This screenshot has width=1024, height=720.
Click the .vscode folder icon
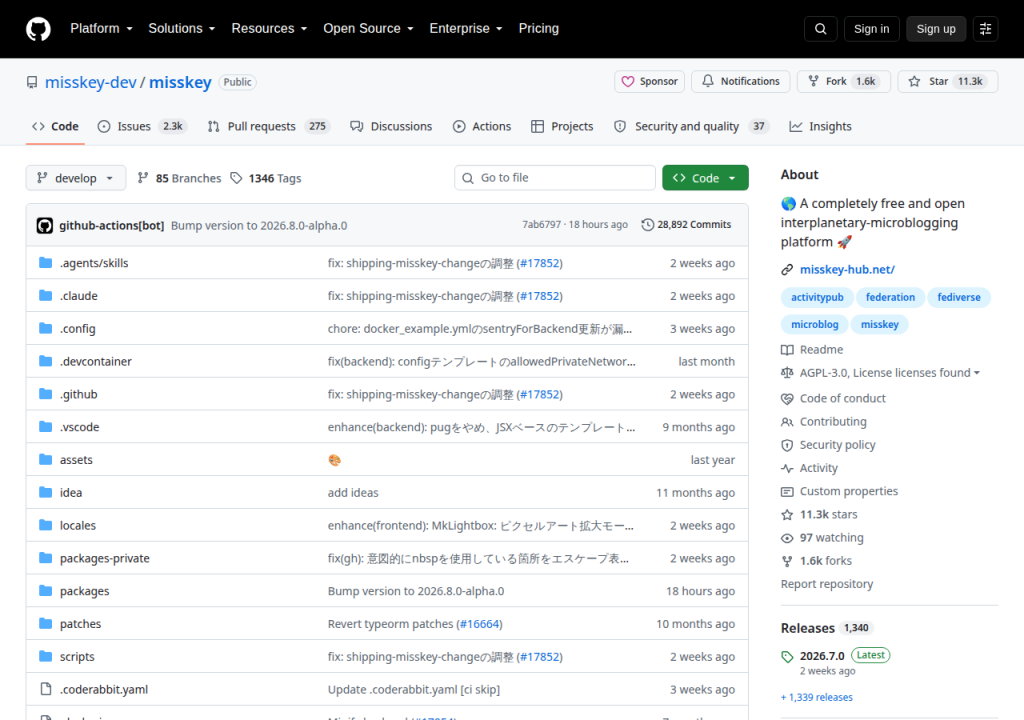[x=45, y=427]
